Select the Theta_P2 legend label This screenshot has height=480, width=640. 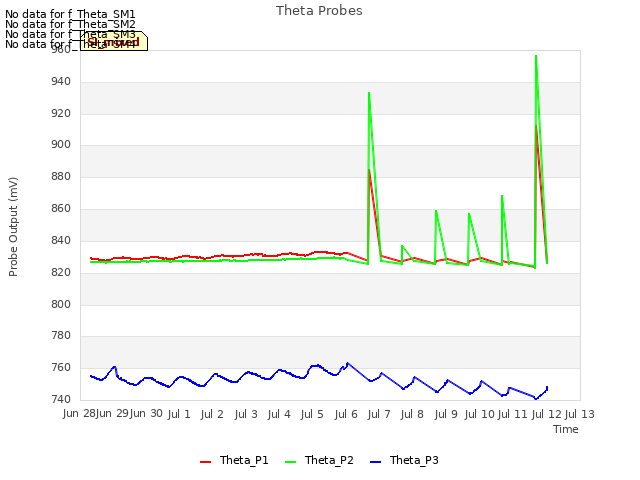[x=329, y=460]
